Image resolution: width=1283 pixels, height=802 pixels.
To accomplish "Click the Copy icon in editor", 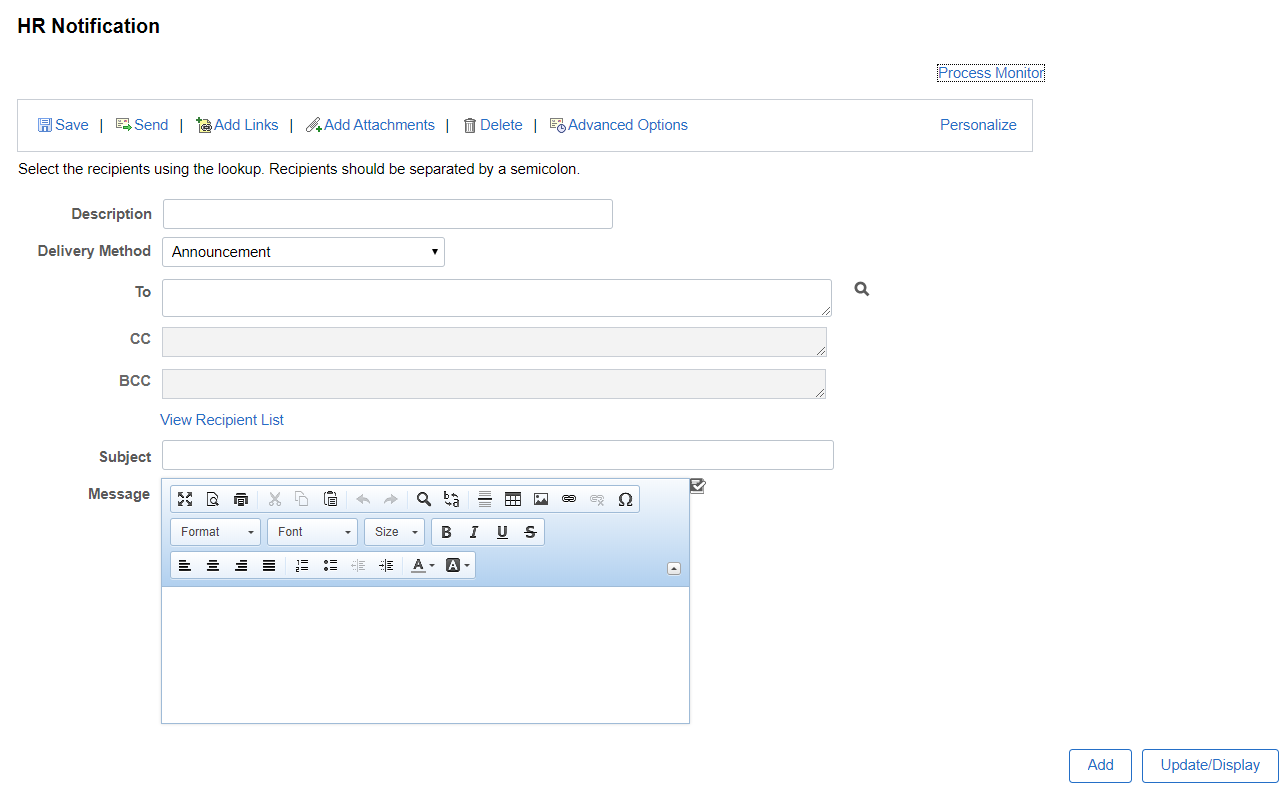I will [302, 499].
